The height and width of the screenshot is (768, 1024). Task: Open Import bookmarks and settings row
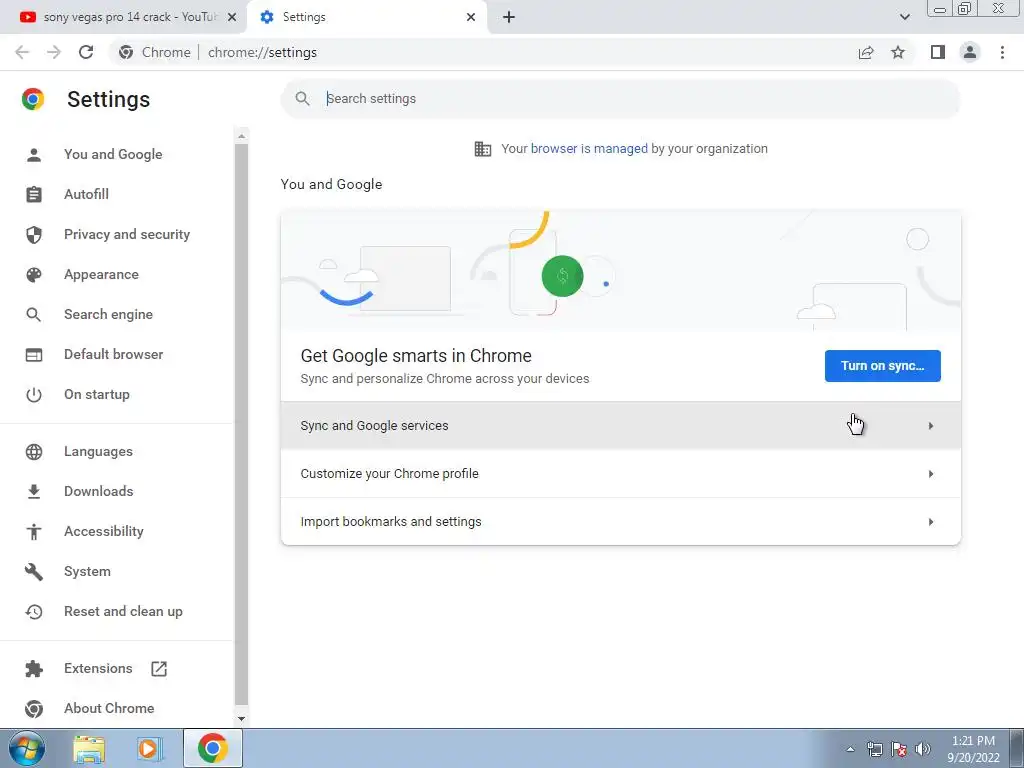620,521
